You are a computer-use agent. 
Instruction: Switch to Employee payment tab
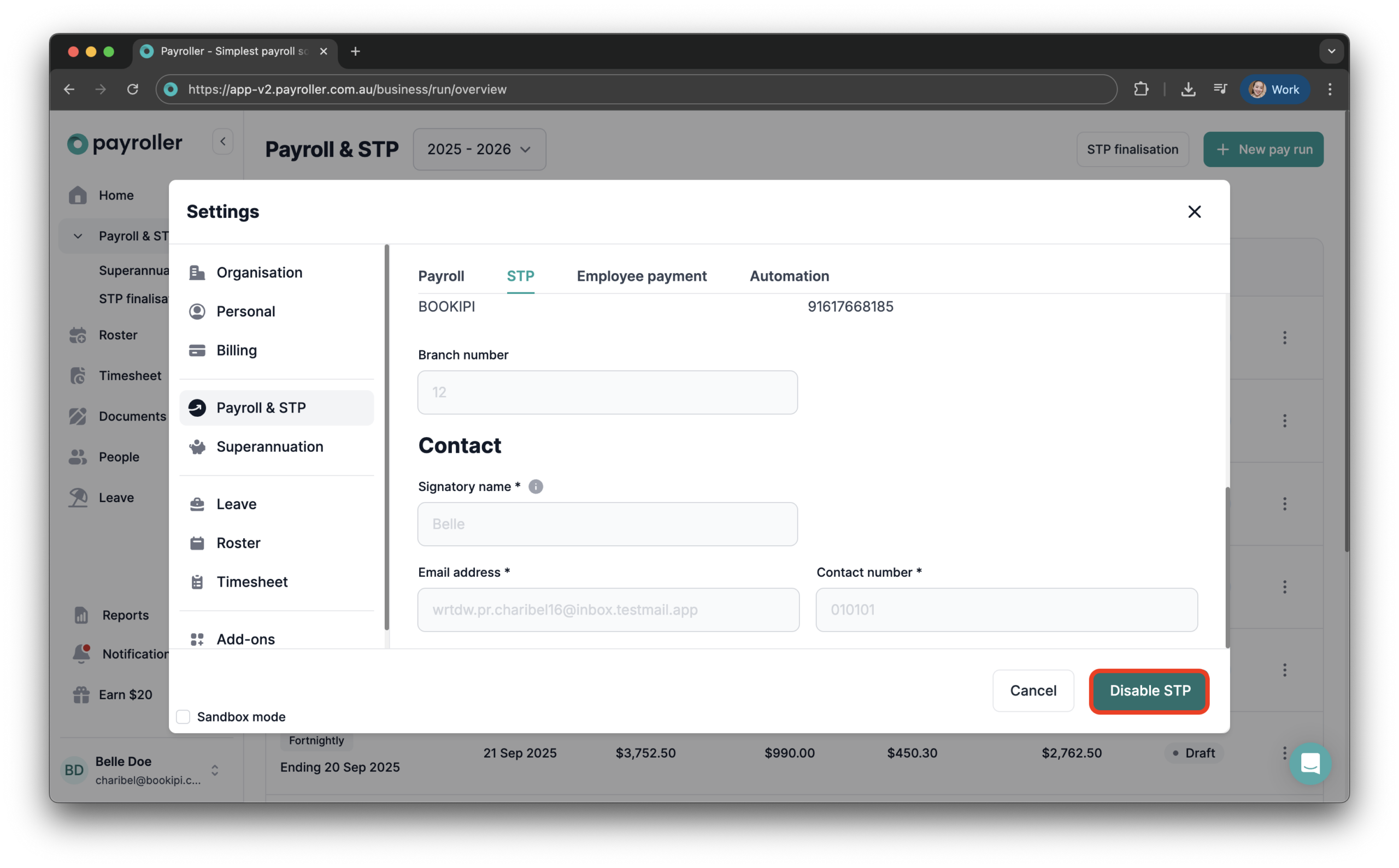[642, 276]
